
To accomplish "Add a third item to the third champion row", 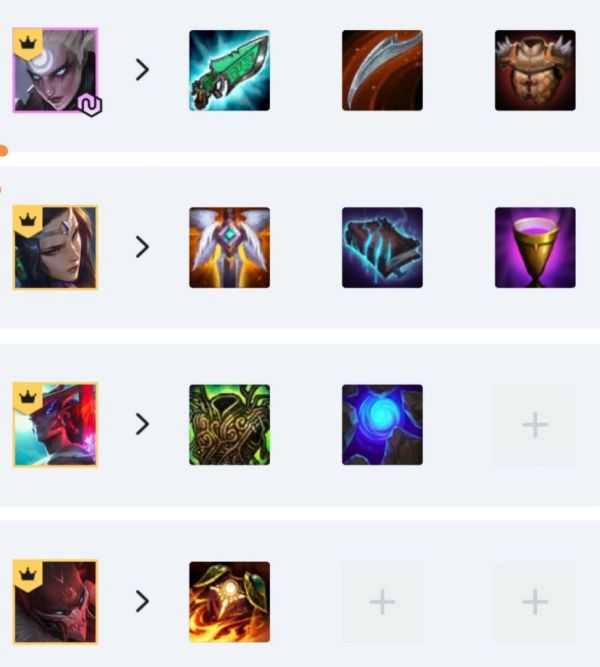I will 535,425.
